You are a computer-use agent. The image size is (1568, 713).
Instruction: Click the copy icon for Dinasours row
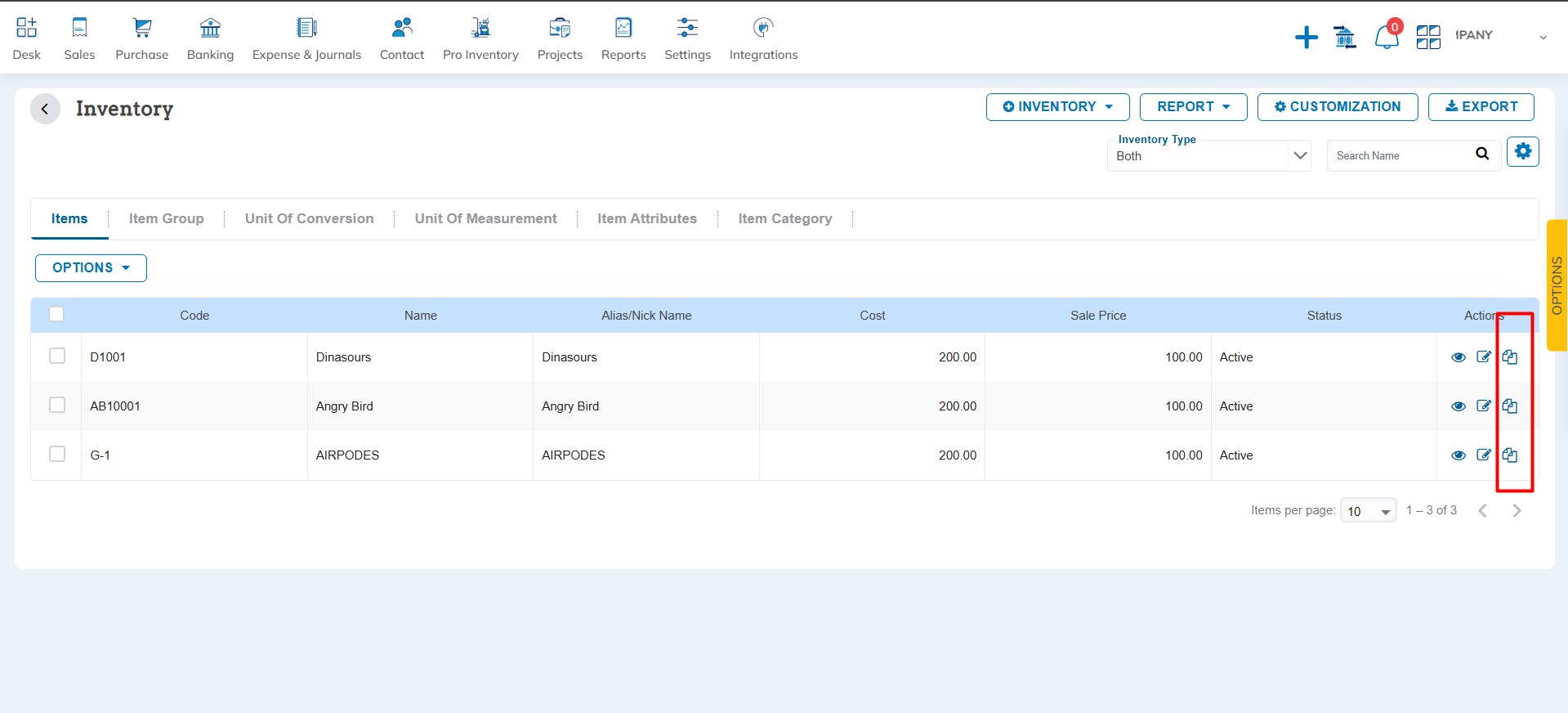pos(1509,357)
